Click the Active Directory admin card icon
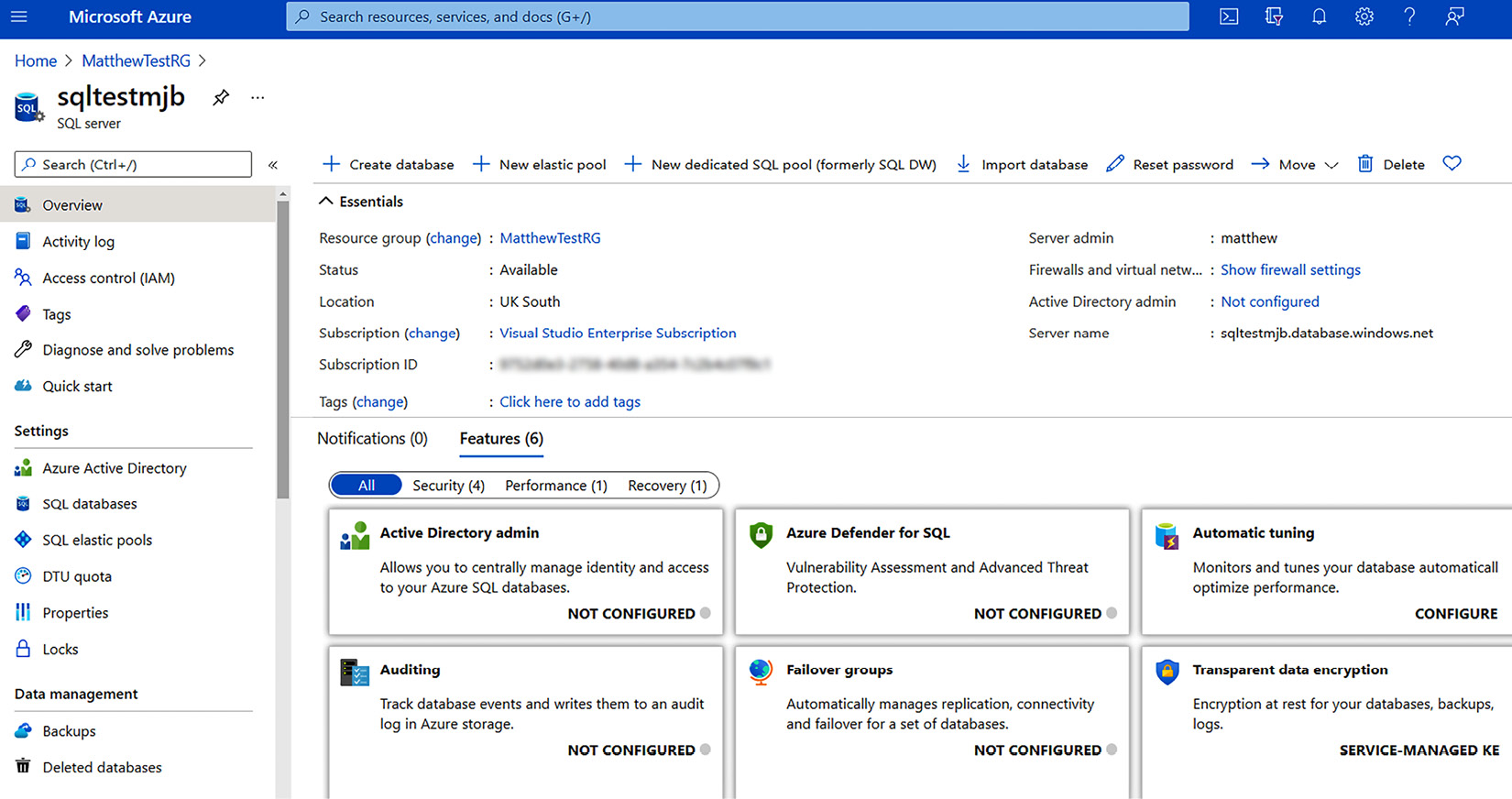 (355, 536)
